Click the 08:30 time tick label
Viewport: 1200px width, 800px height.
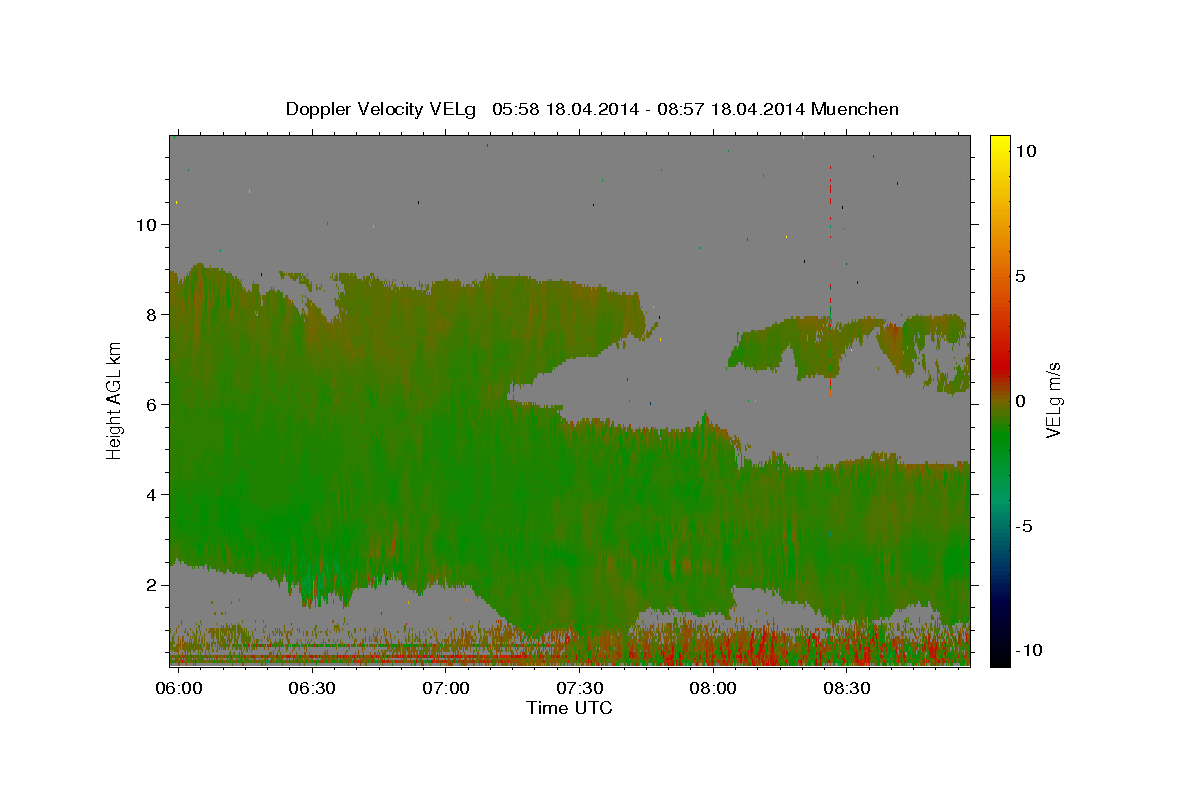click(x=847, y=689)
